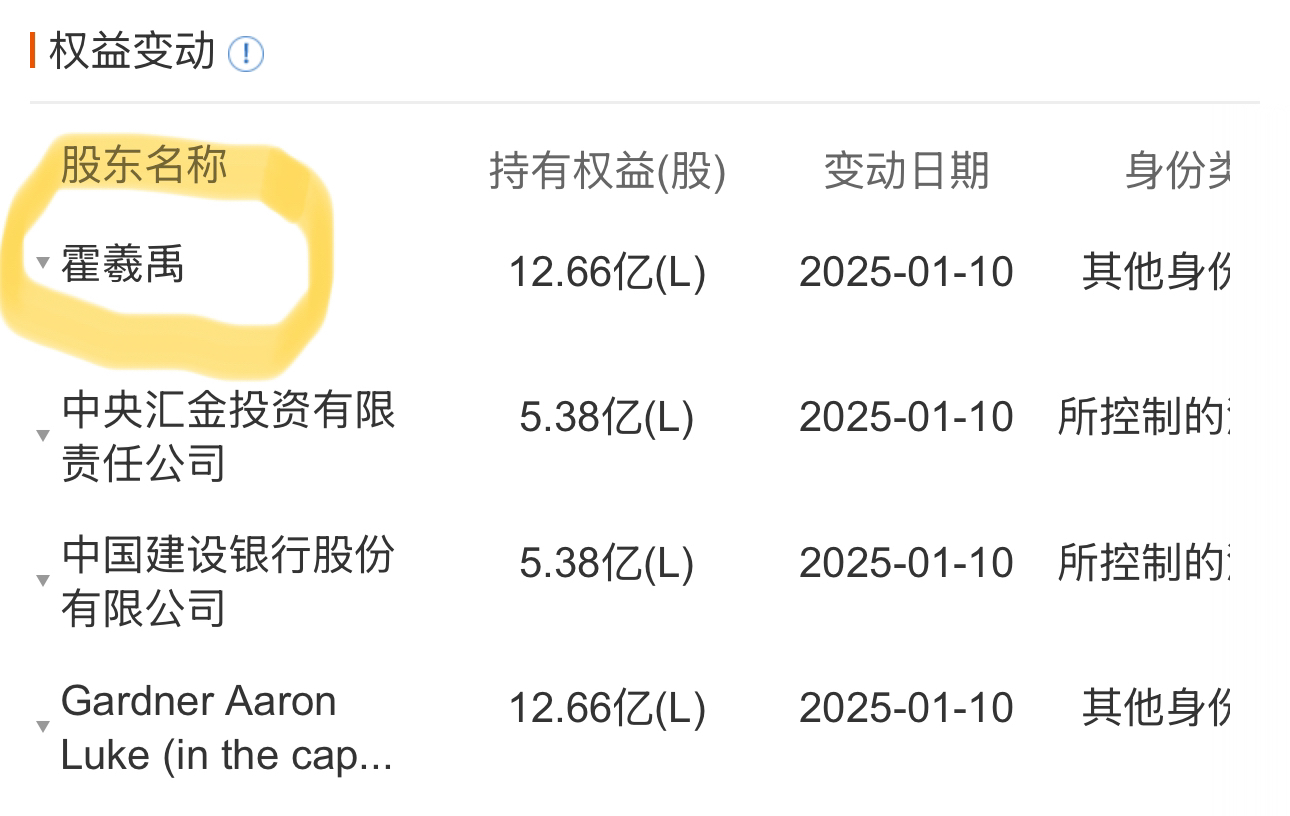This screenshot has width=1290, height=816.
Task: Open 中国建设银行股份有限公司 shareholder link
Action: pyautogui.click(x=228, y=581)
